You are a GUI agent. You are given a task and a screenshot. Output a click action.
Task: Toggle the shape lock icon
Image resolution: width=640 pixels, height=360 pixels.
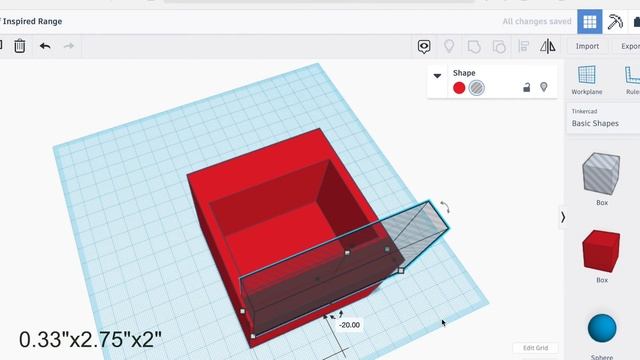click(x=527, y=87)
